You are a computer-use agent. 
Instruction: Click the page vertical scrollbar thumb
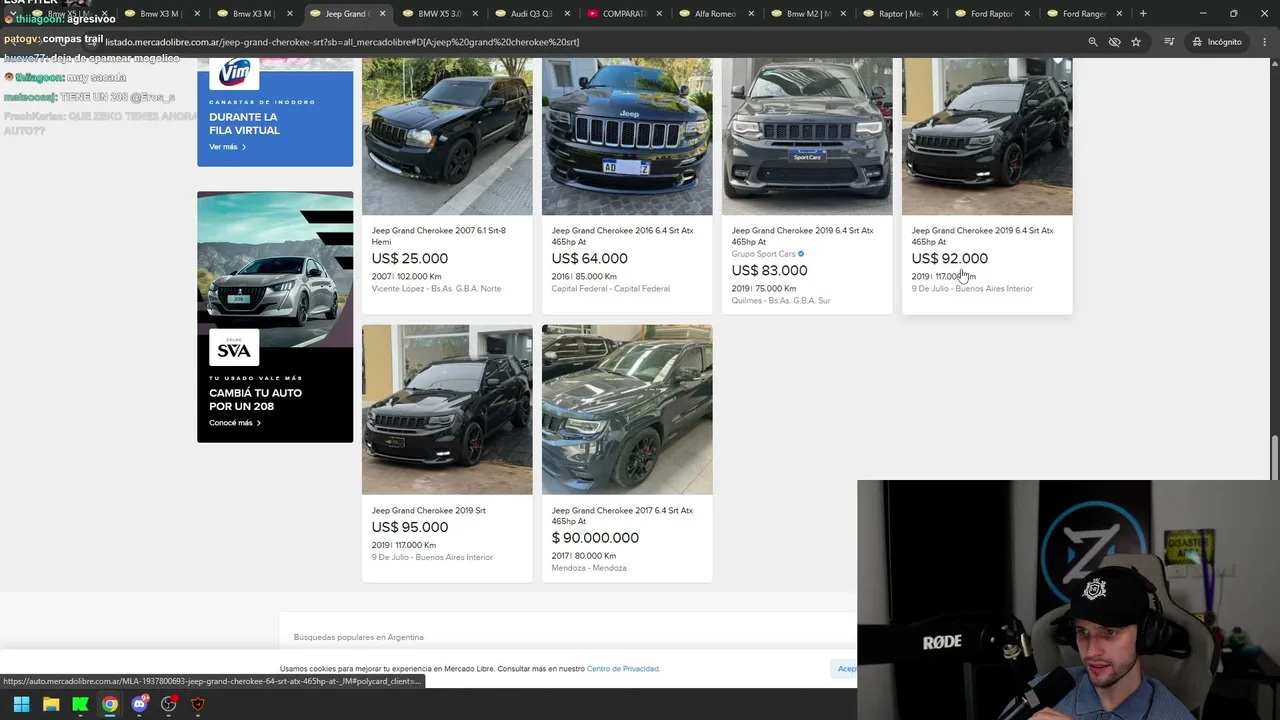(x=1275, y=458)
